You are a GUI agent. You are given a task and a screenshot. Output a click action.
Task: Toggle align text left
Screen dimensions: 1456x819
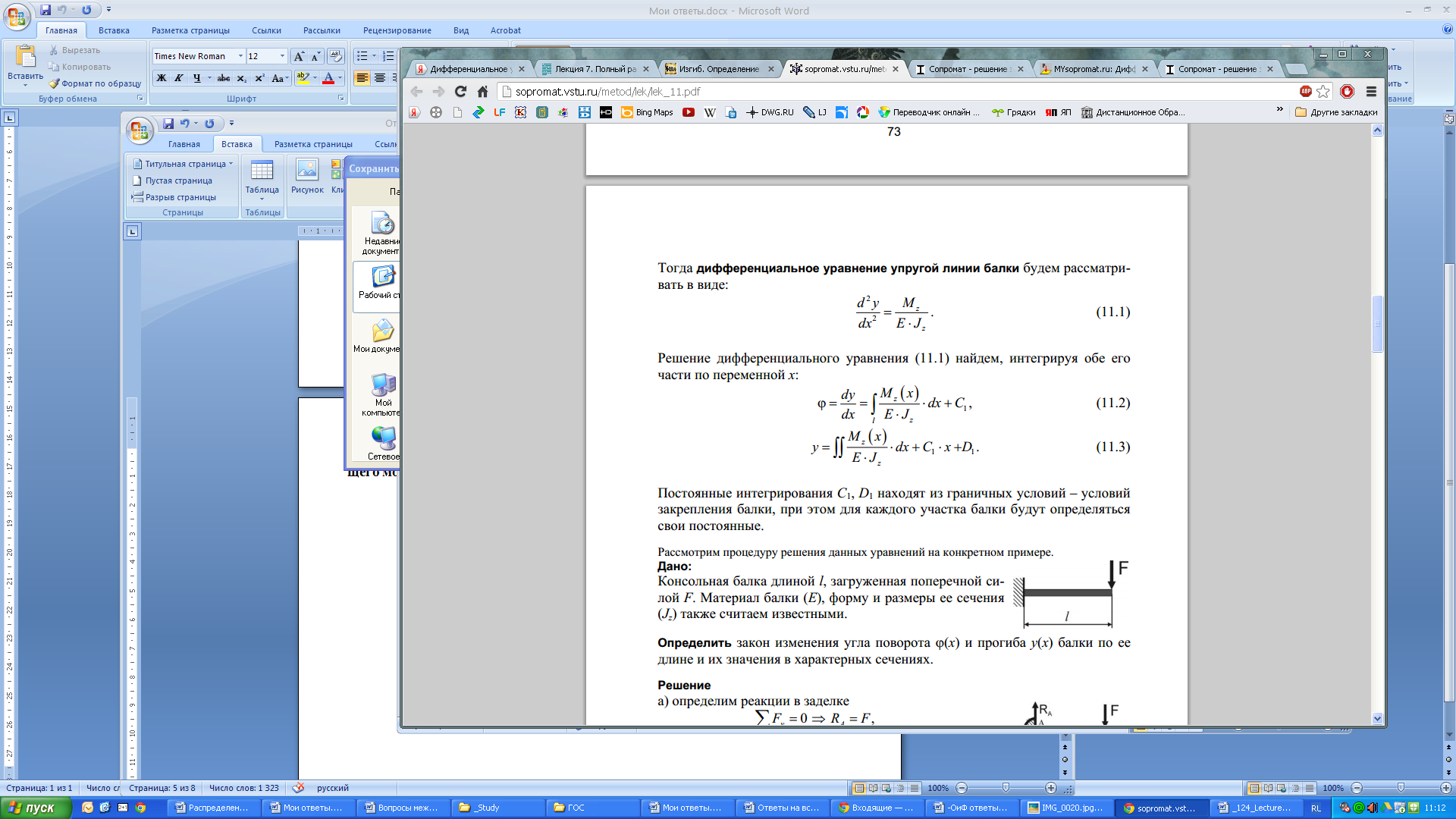[362, 78]
